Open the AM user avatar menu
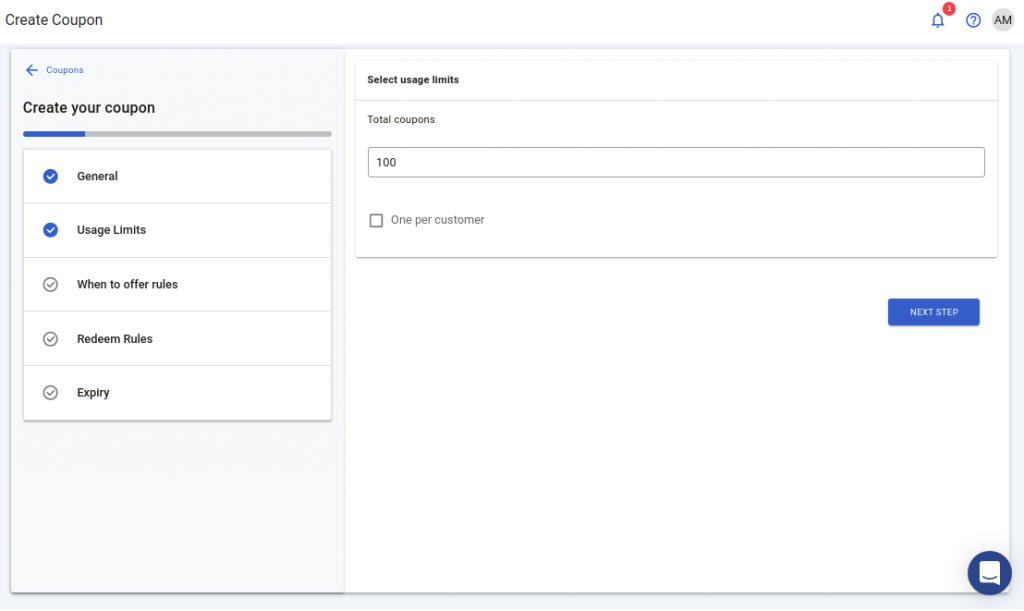This screenshot has width=1024, height=611. 1002,20
